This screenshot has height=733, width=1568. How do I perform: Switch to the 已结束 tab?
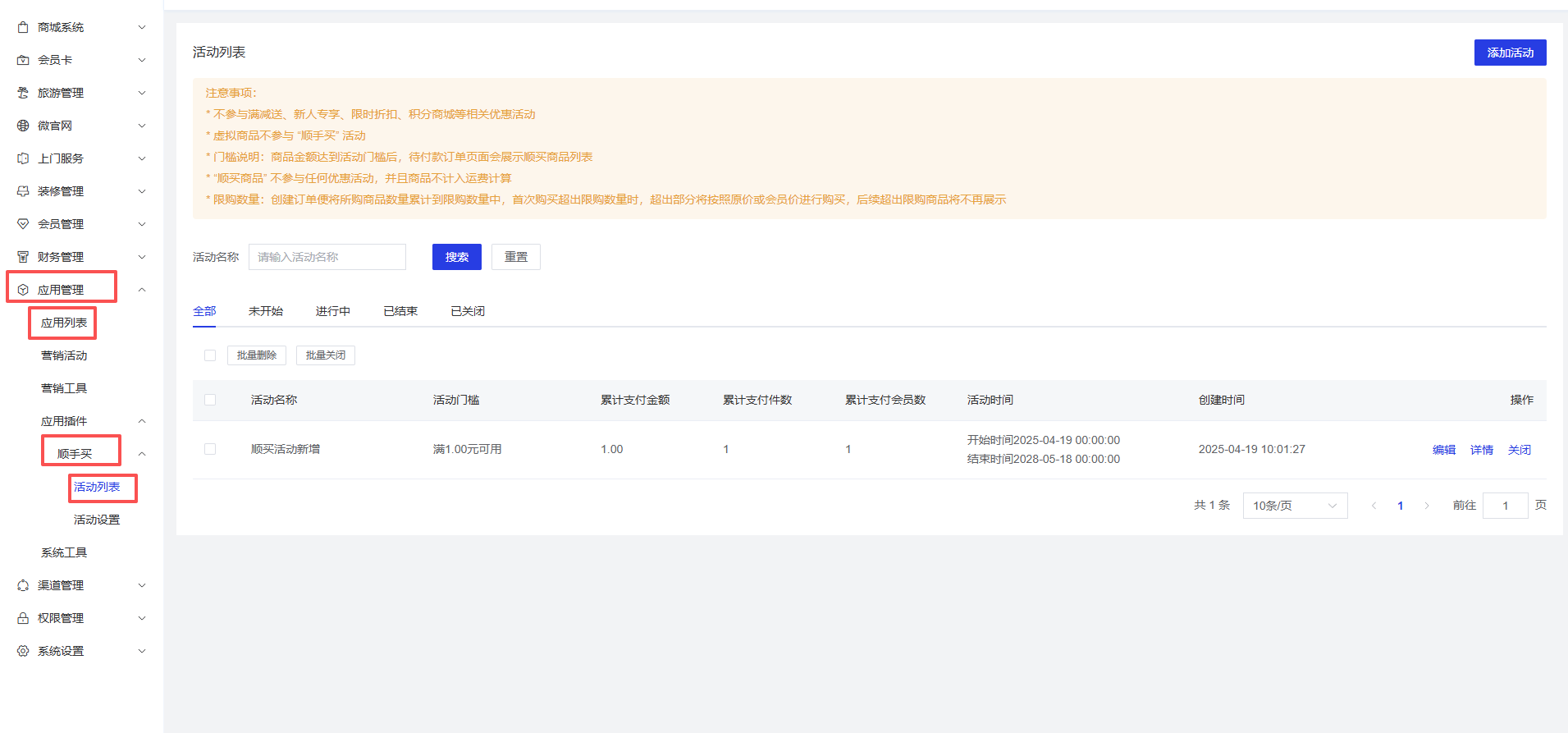pos(400,311)
